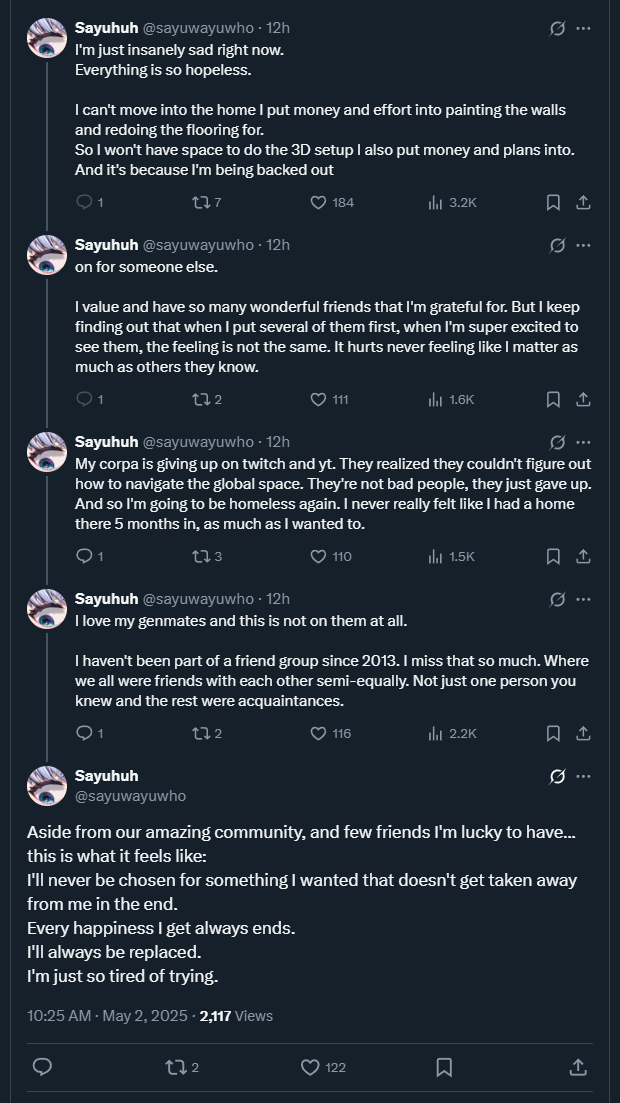Open more options on the main tweet
This screenshot has width=620, height=1103.
(583, 776)
